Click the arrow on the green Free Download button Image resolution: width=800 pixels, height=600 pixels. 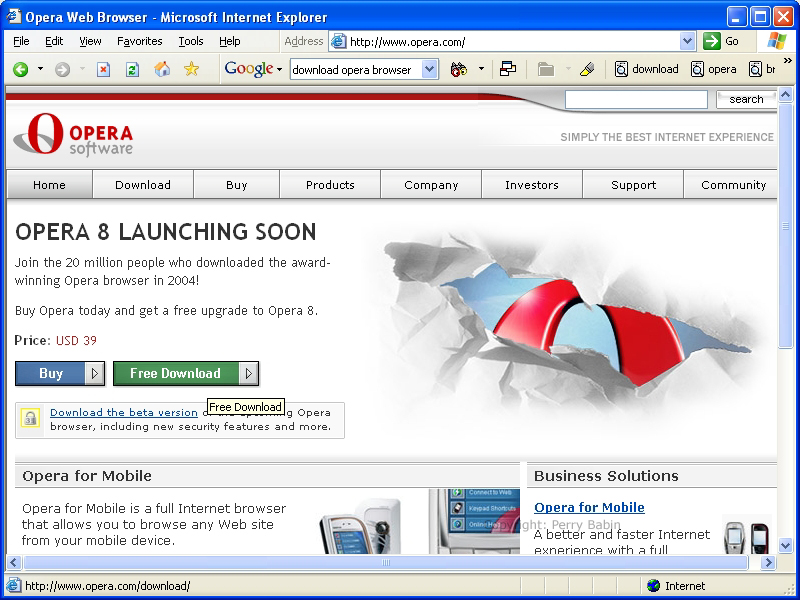tap(248, 373)
